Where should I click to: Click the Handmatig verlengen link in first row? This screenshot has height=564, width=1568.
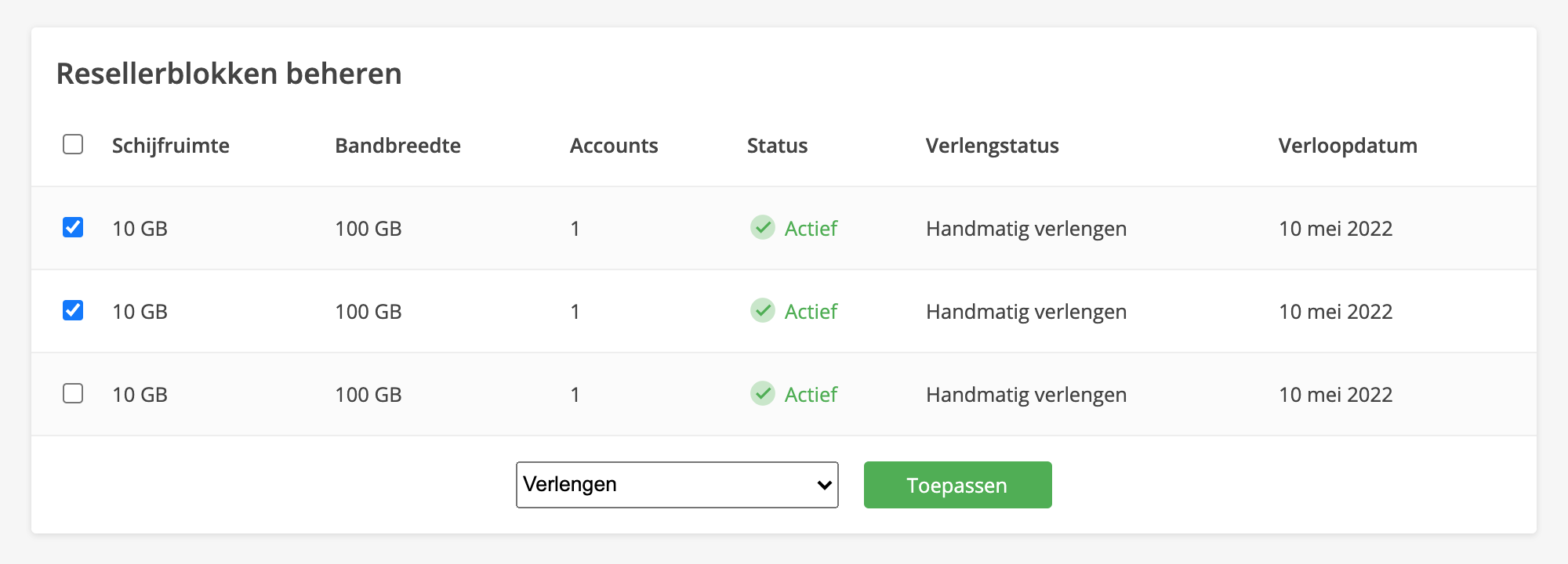(1025, 228)
